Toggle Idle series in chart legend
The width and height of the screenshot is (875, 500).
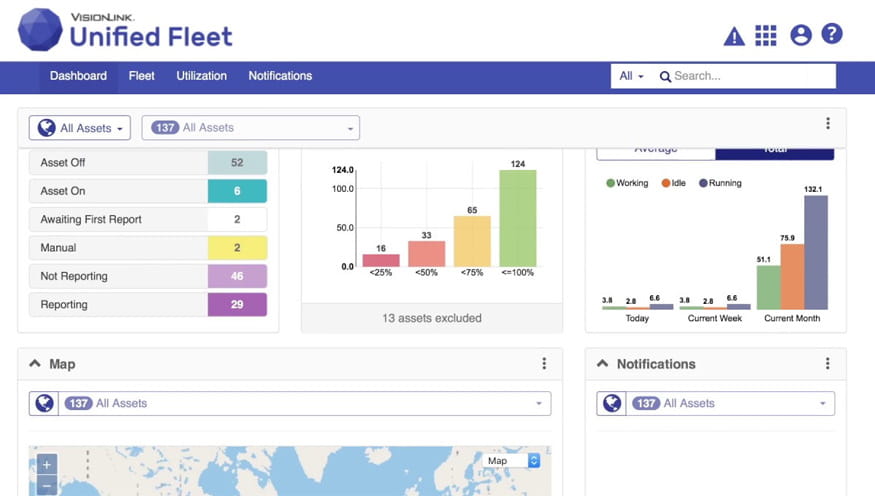(674, 183)
